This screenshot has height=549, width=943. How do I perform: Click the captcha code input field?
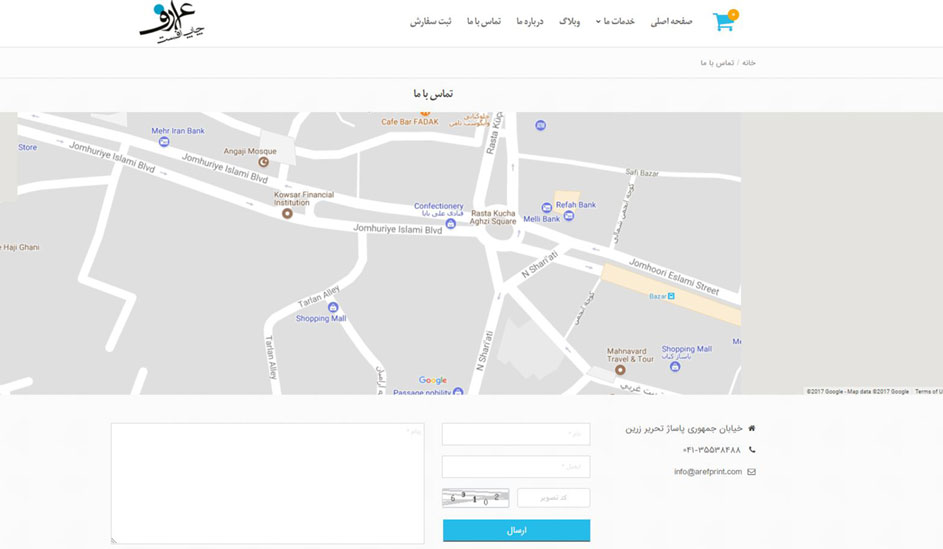tap(553, 498)
